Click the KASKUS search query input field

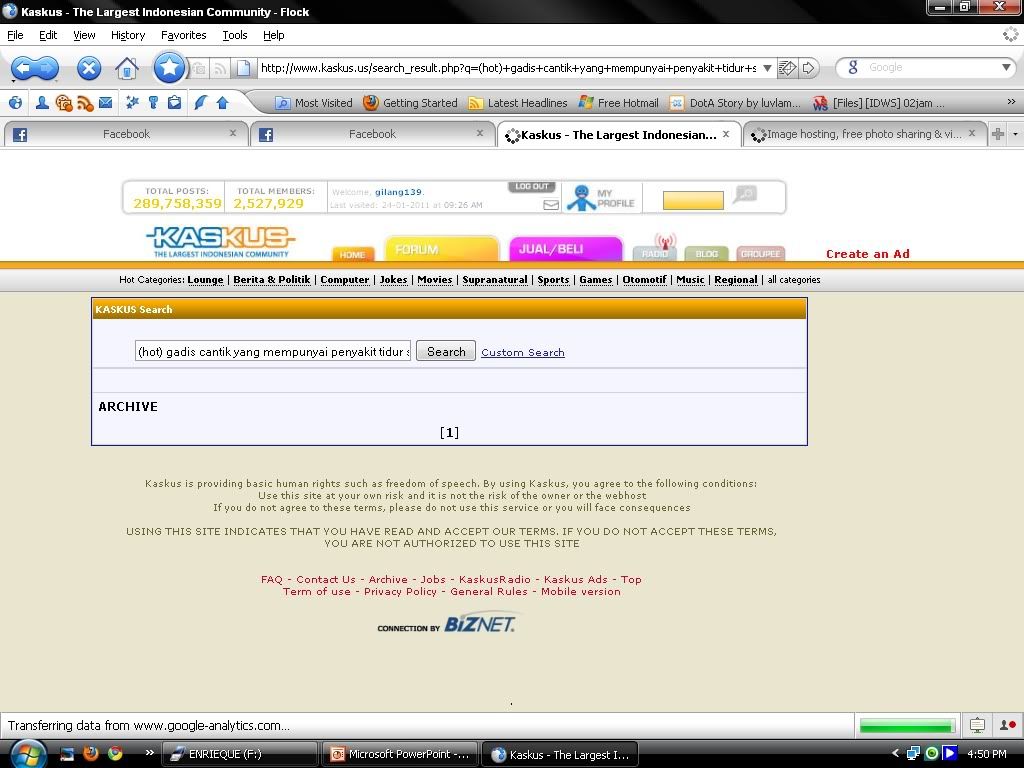click(273, 351)
